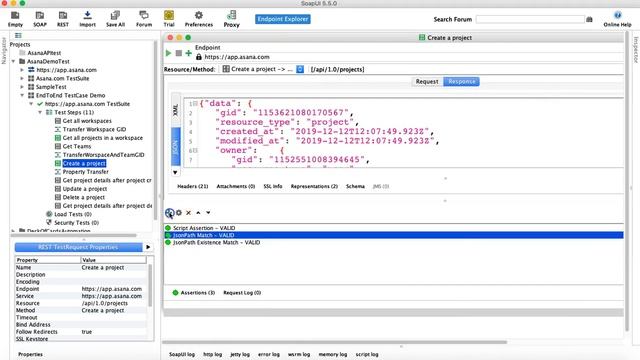Move assertion up with up arrow
The height and width of the screenshot is (360, 640).
[198, 213]
